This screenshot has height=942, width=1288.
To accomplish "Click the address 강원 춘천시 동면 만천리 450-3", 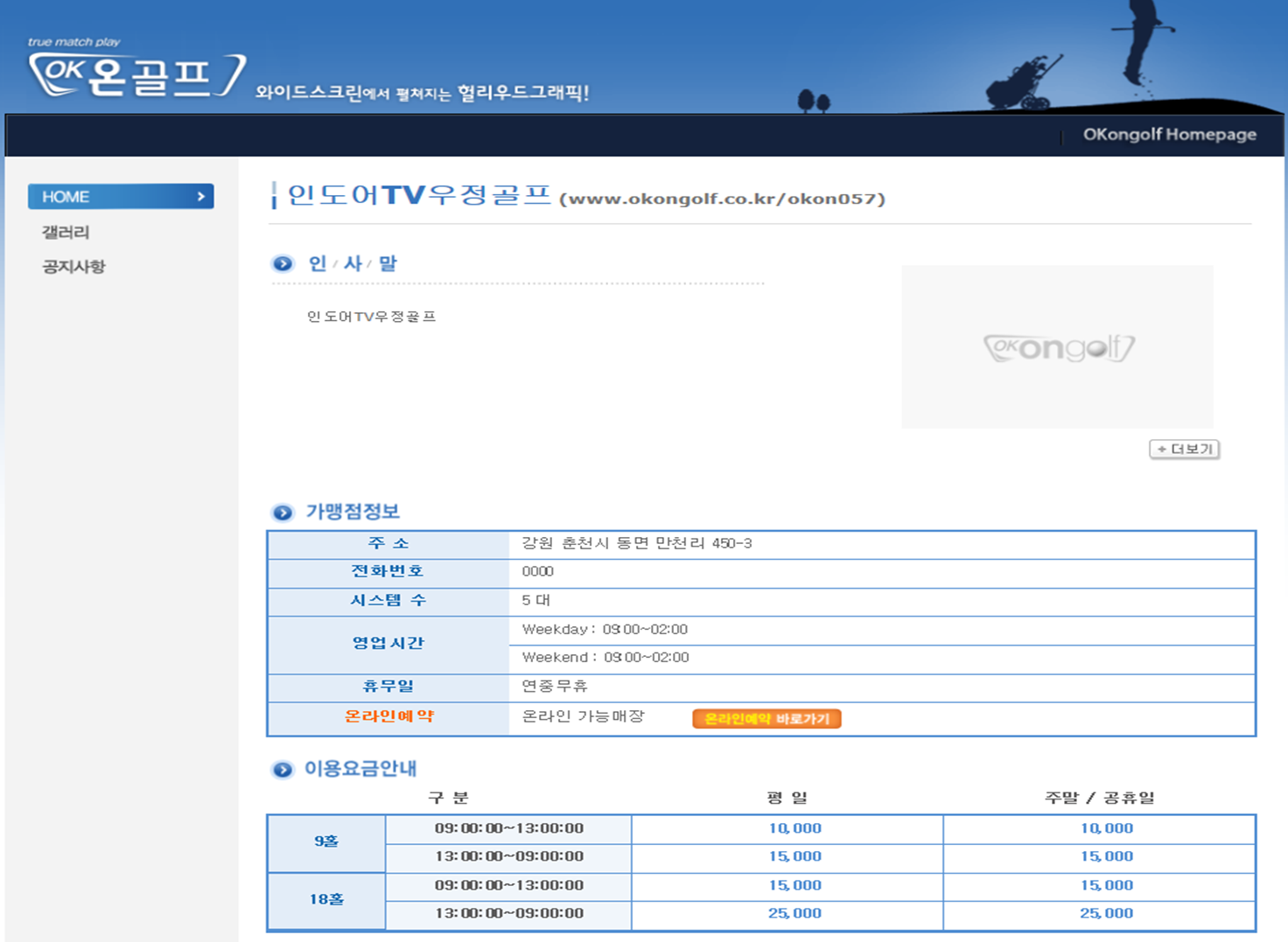I will coord(636,543).
